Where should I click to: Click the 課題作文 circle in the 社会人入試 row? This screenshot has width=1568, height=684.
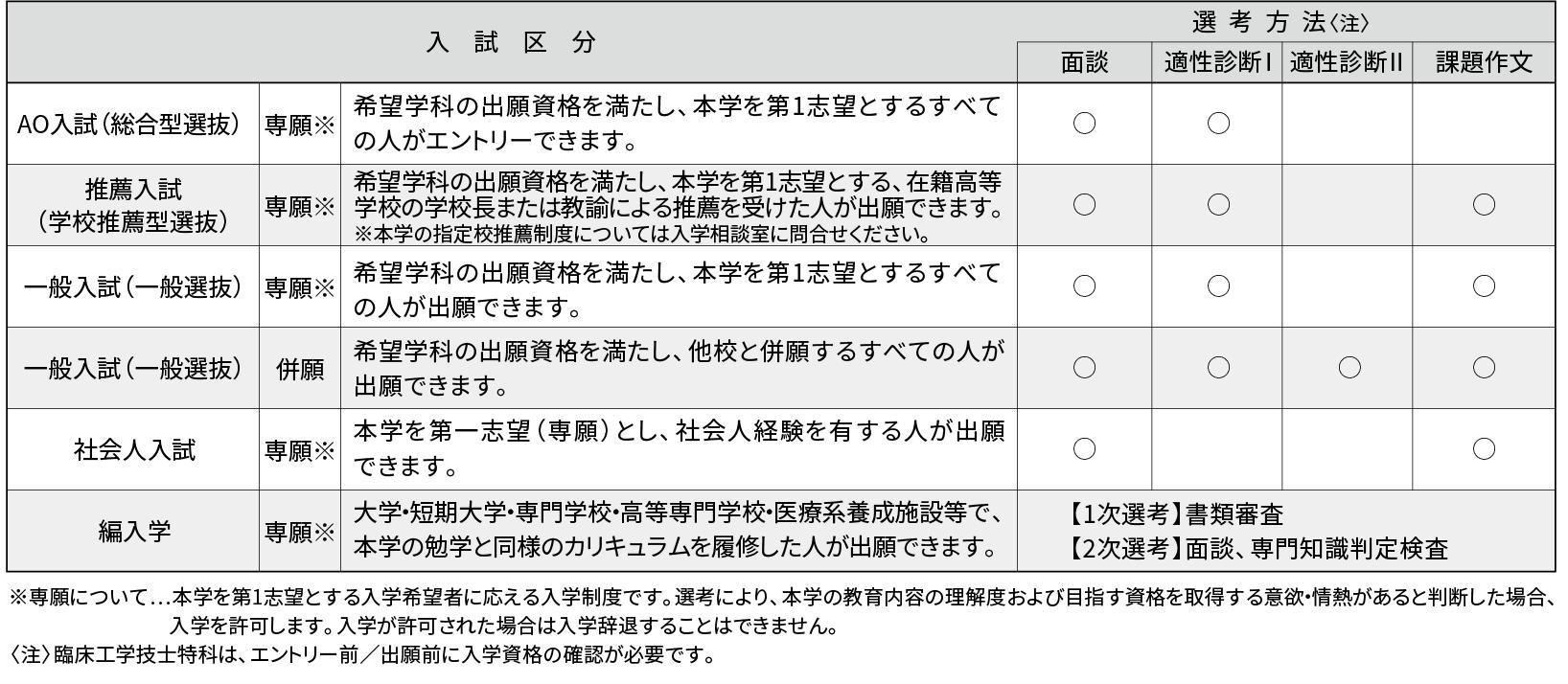[x=1484, y=448]
